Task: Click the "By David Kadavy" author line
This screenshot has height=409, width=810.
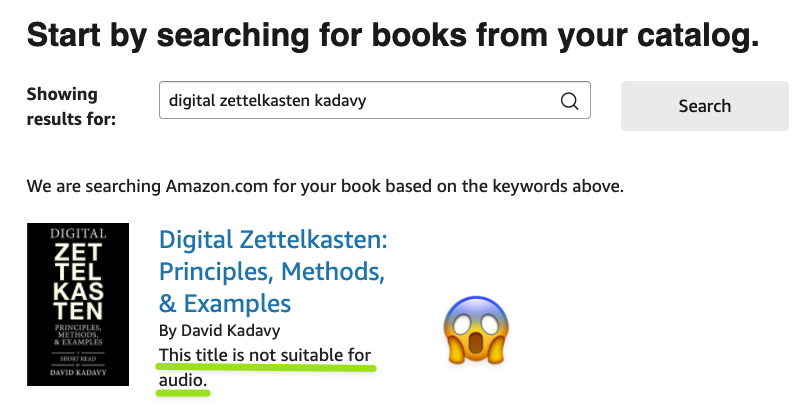Action: click(219, 330)
